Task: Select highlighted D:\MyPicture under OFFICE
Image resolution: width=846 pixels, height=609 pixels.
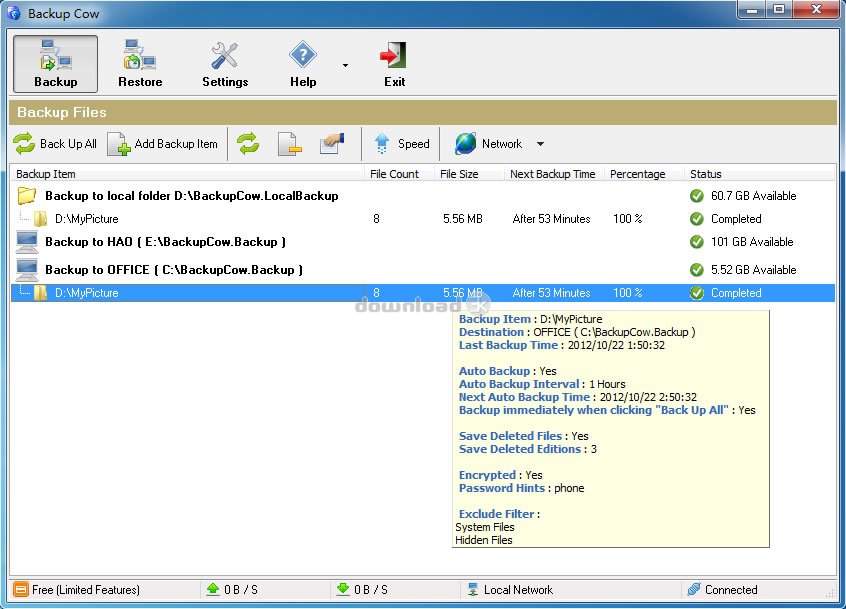Action: click(x=423, y=293)
